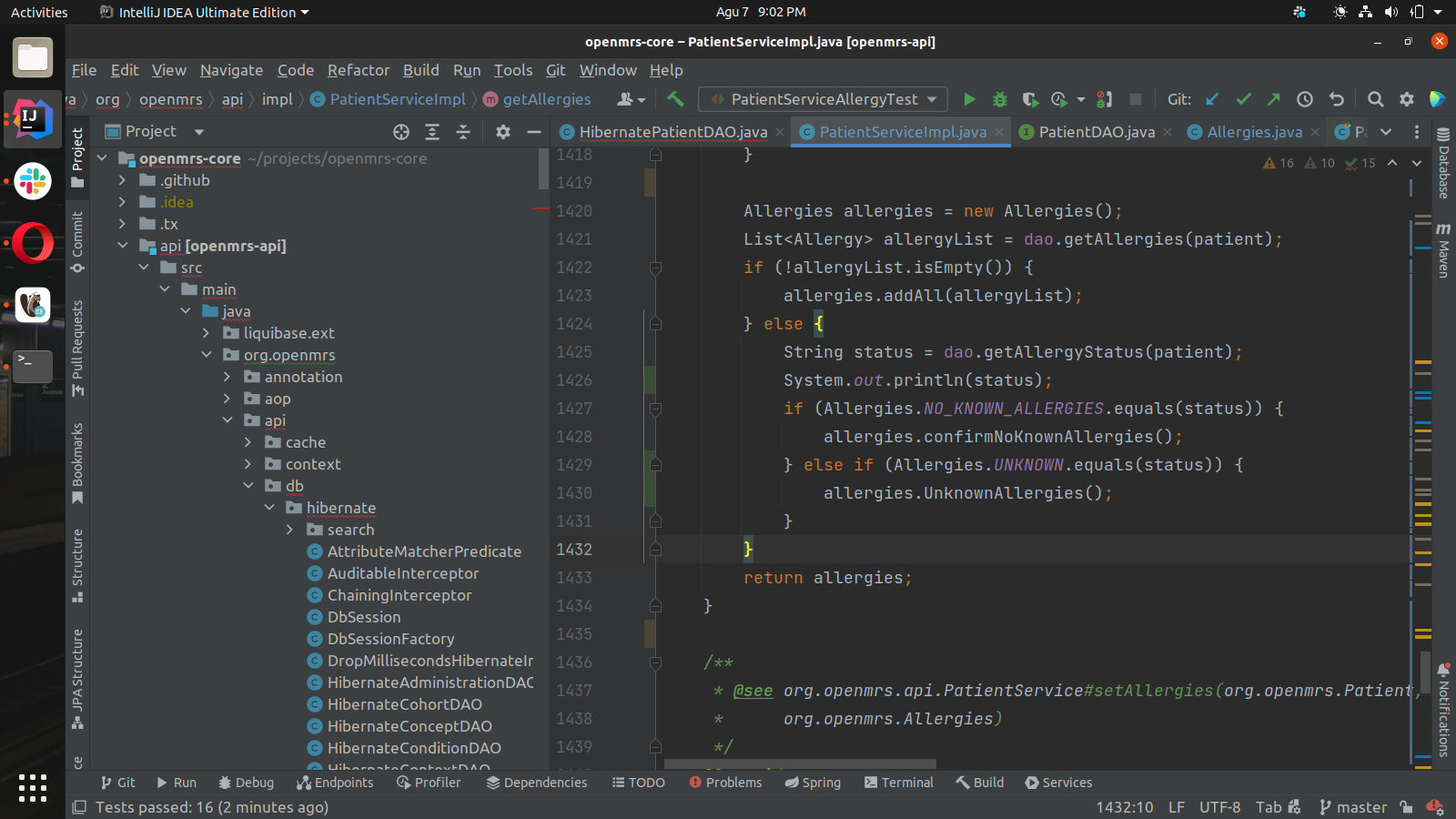Collapse all in Project panel

(463, 132)
